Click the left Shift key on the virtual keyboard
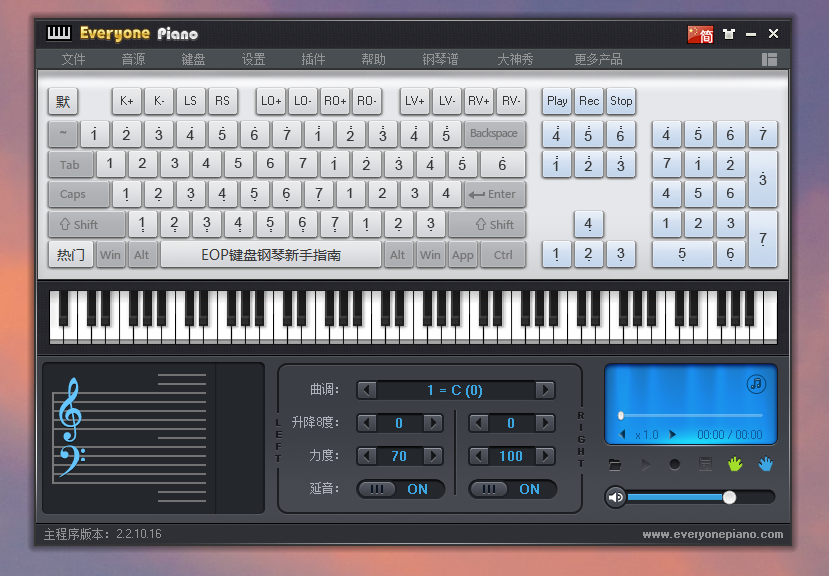This screenshot has width=829, height=576. [x=86, y=224]
